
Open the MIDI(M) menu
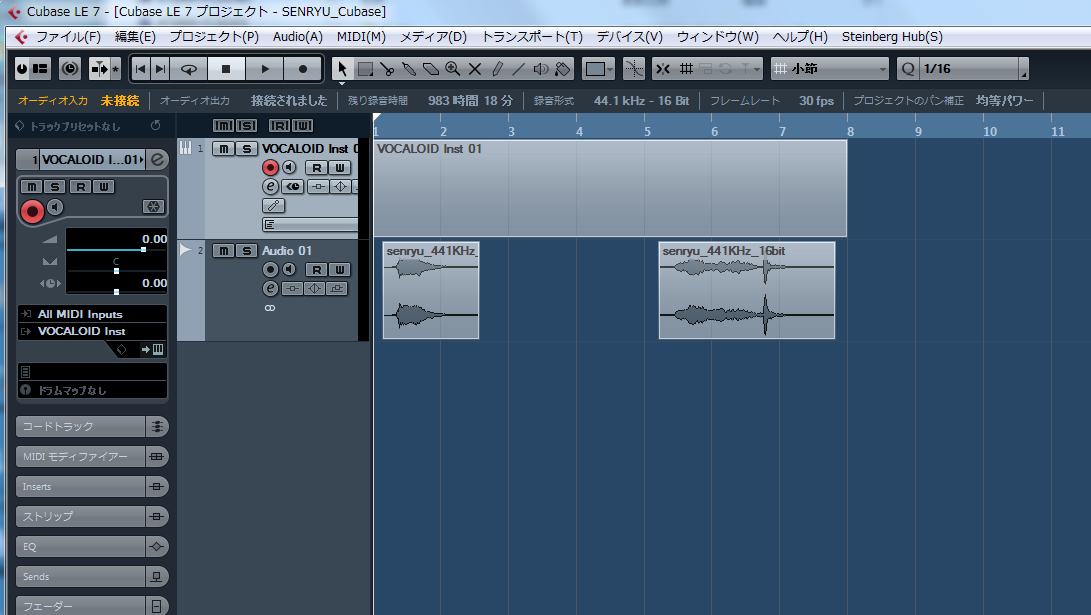tap(361, 37)
